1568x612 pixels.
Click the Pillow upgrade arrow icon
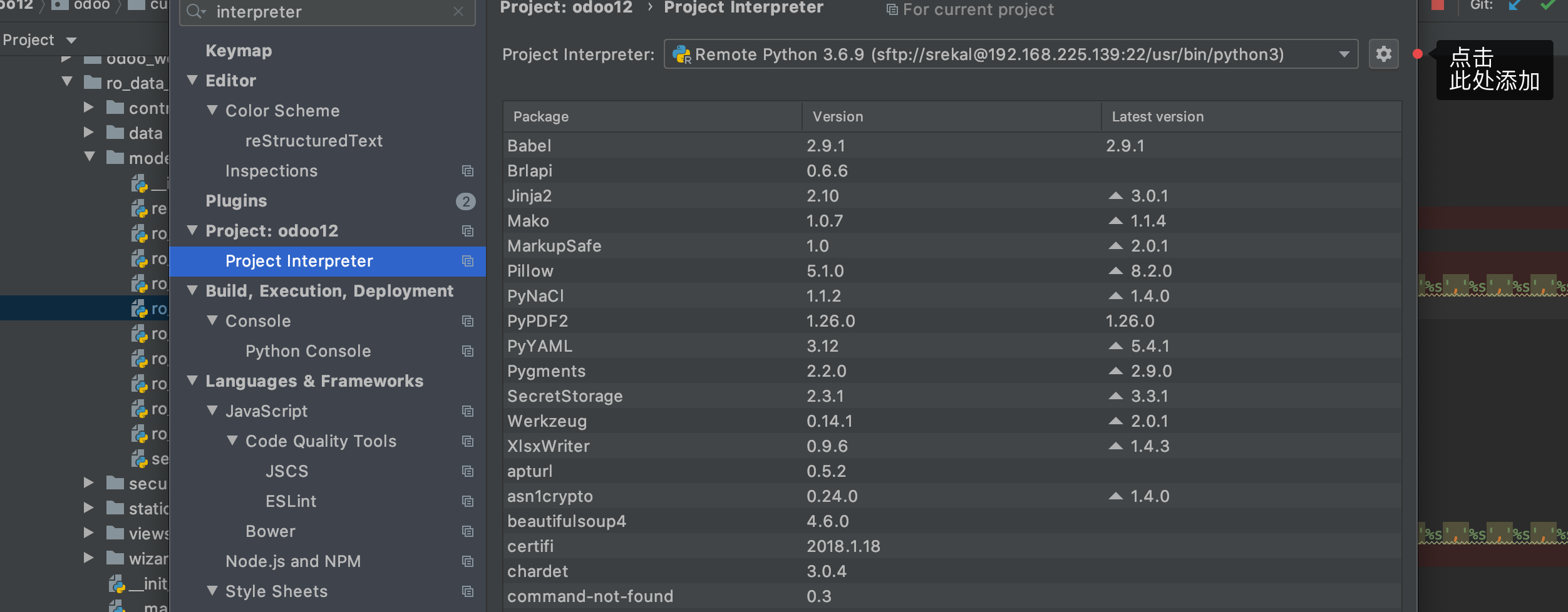tap(1115, 271)
